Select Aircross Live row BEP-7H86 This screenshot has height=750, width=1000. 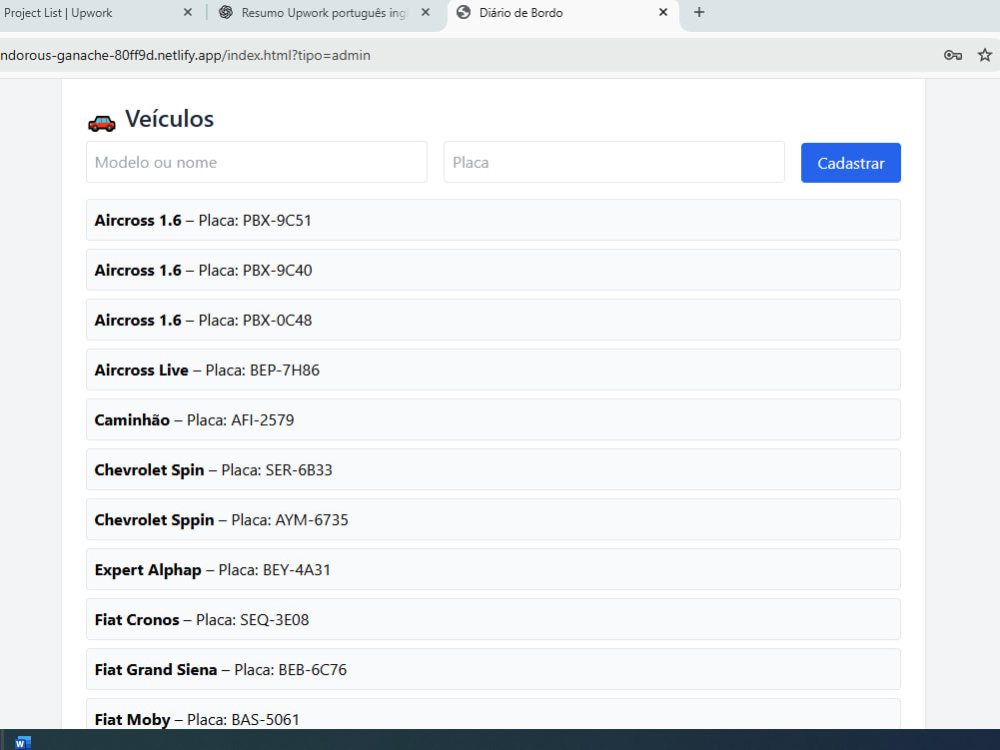(493, 370)
